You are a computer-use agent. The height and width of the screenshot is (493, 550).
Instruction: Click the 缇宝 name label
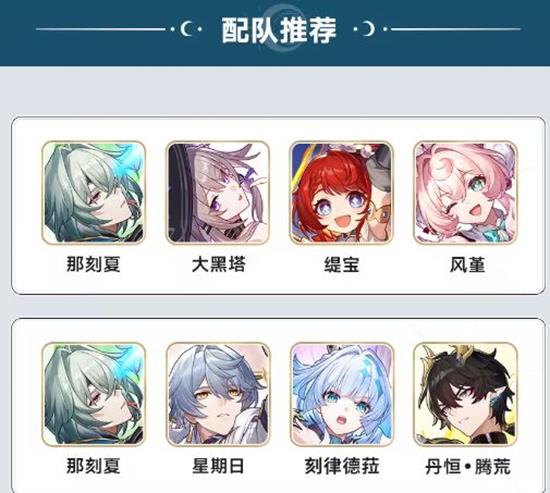342,264
